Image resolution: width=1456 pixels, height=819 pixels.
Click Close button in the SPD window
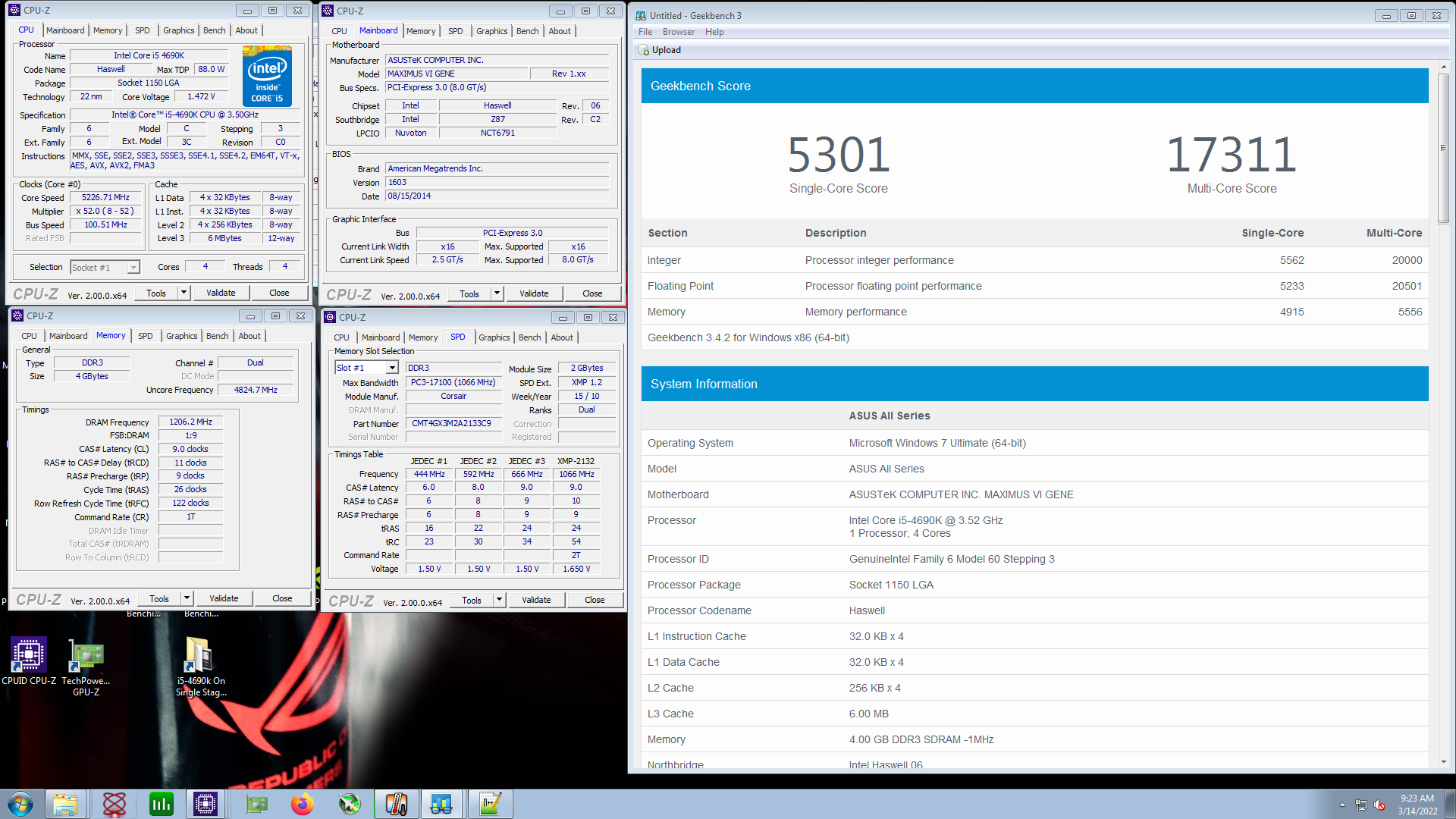point(595,600)
